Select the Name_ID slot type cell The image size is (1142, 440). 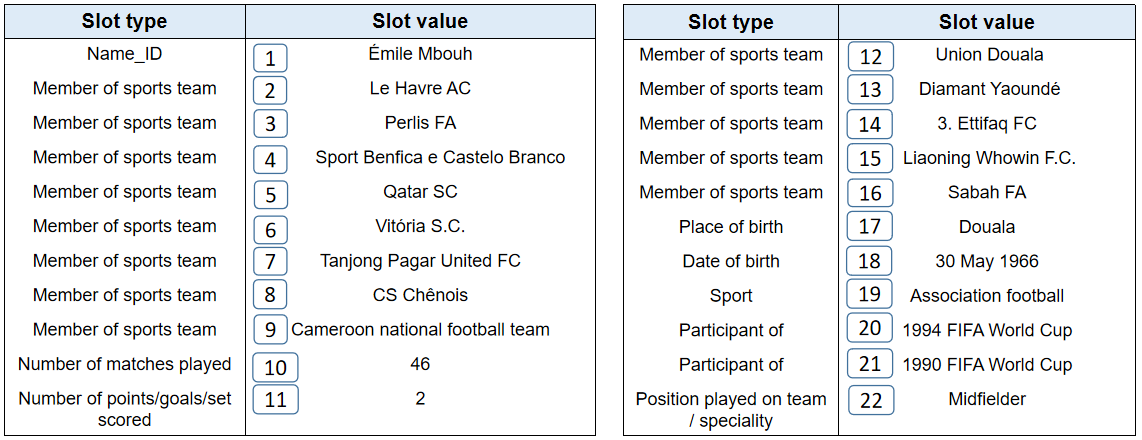click(125, 54)
